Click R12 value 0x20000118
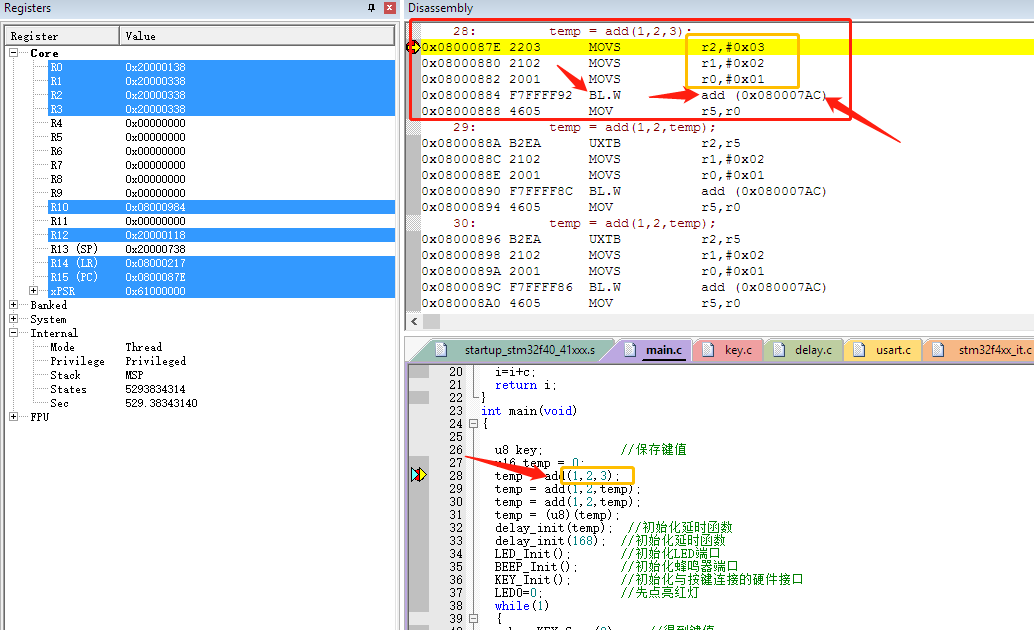This screenshot has height=630, width=1034. 156,235
